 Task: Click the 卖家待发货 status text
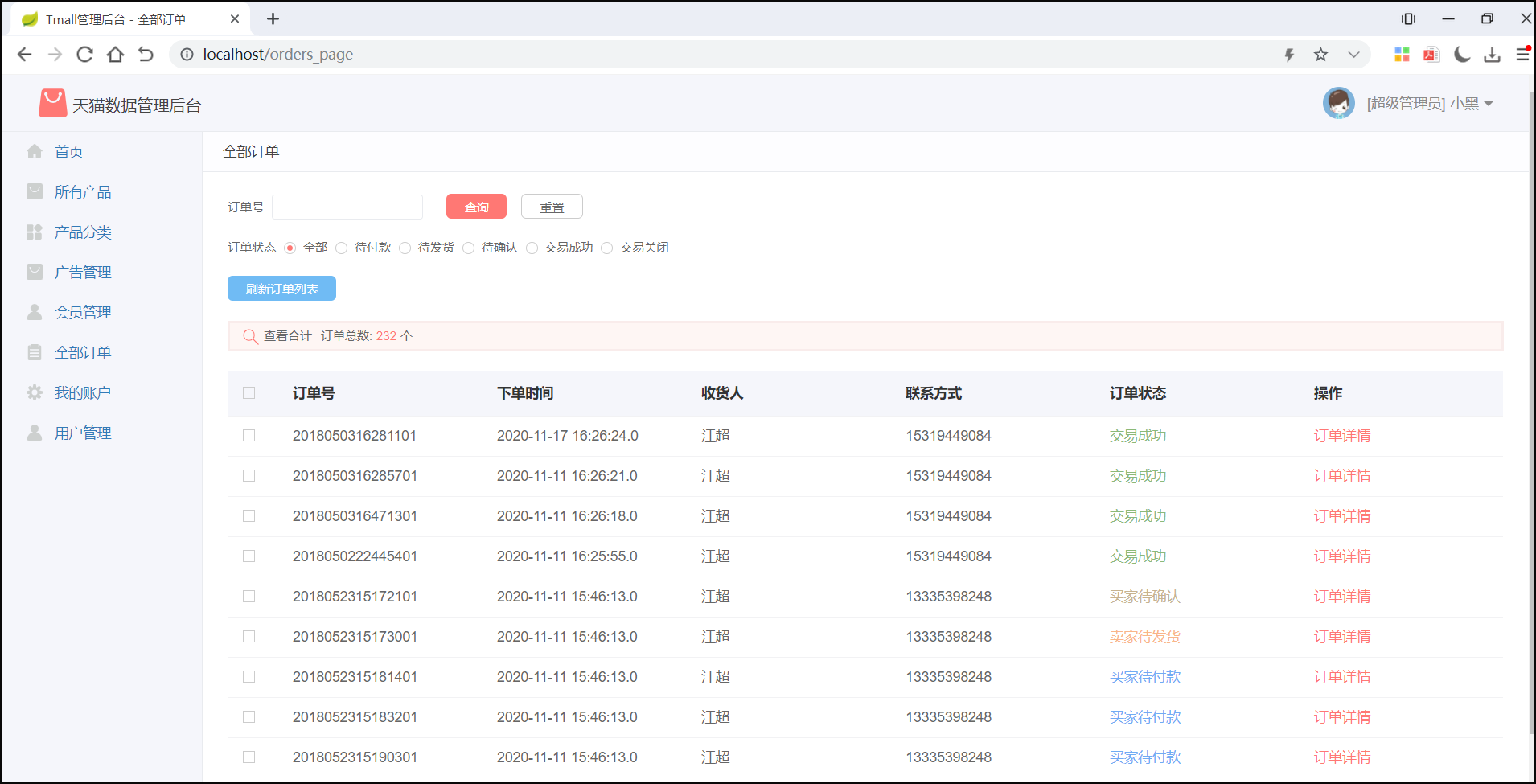tap(1145, 636)
